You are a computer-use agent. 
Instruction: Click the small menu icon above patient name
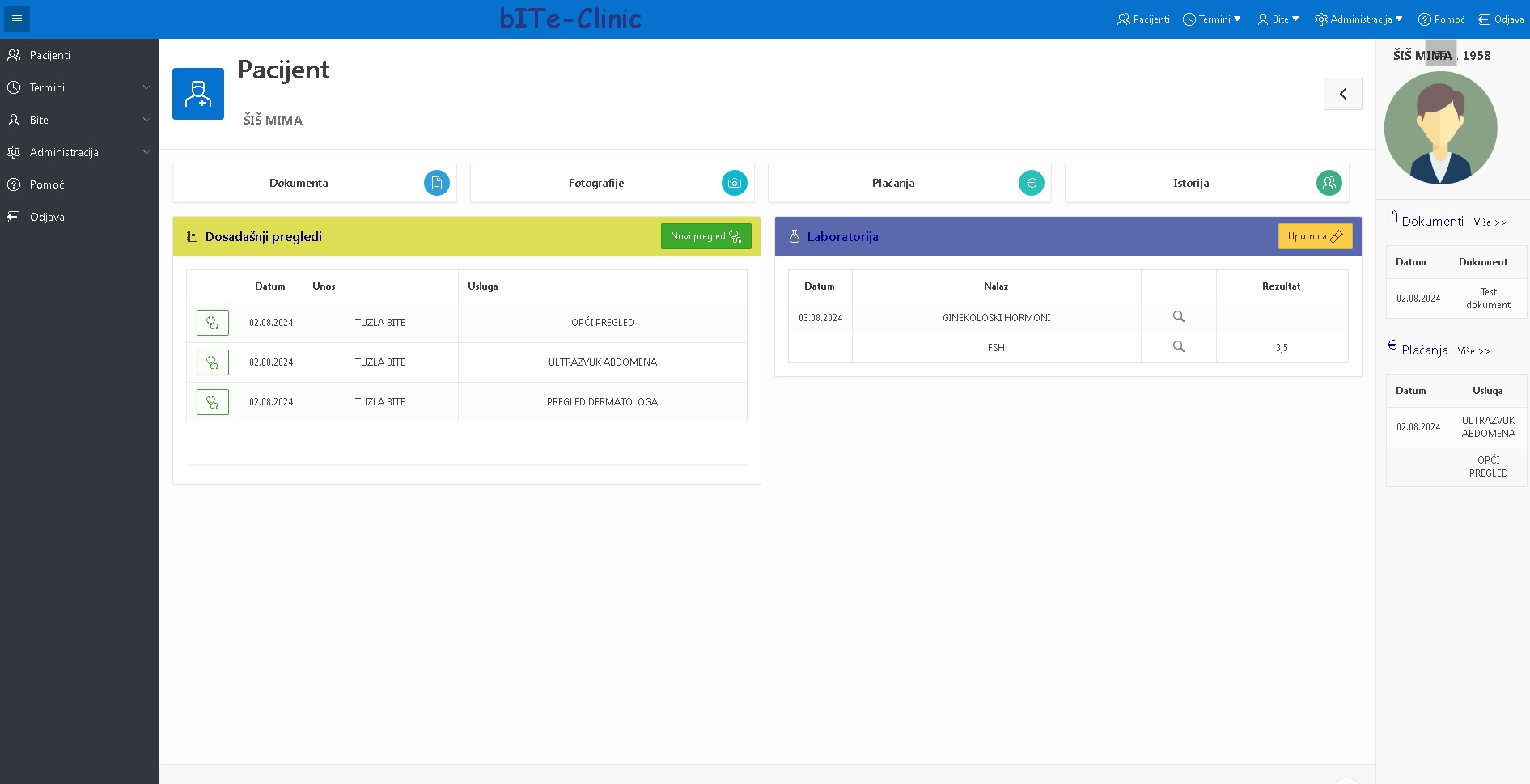[1441, 53]
